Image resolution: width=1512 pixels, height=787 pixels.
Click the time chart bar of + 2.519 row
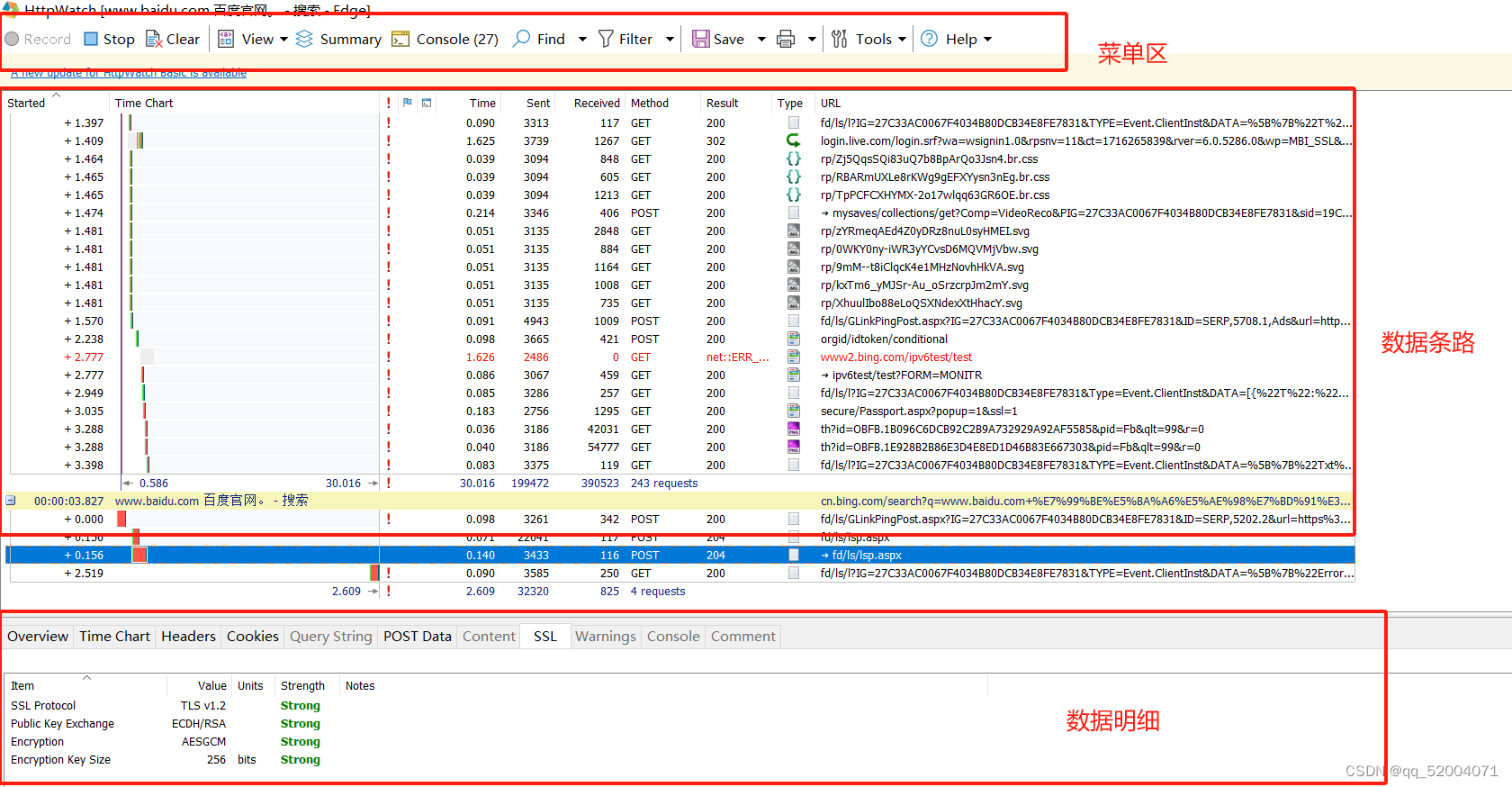coord(374,573)
